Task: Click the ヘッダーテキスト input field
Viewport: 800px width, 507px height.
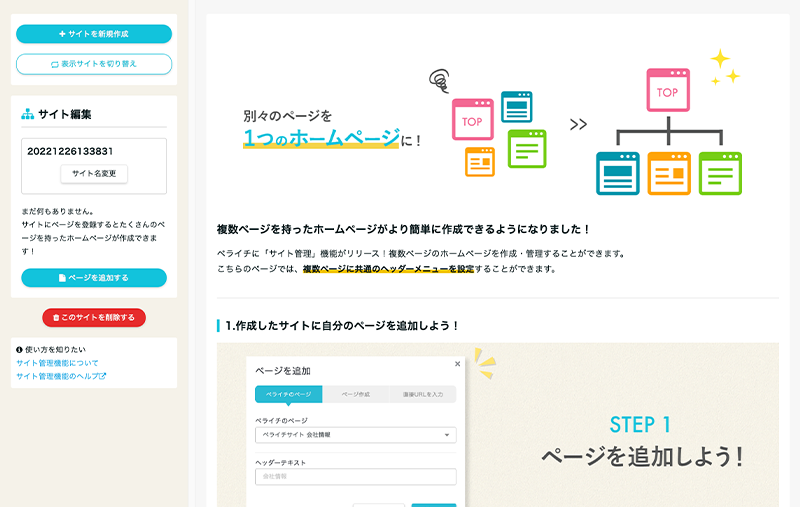Action: click(355, 477)
